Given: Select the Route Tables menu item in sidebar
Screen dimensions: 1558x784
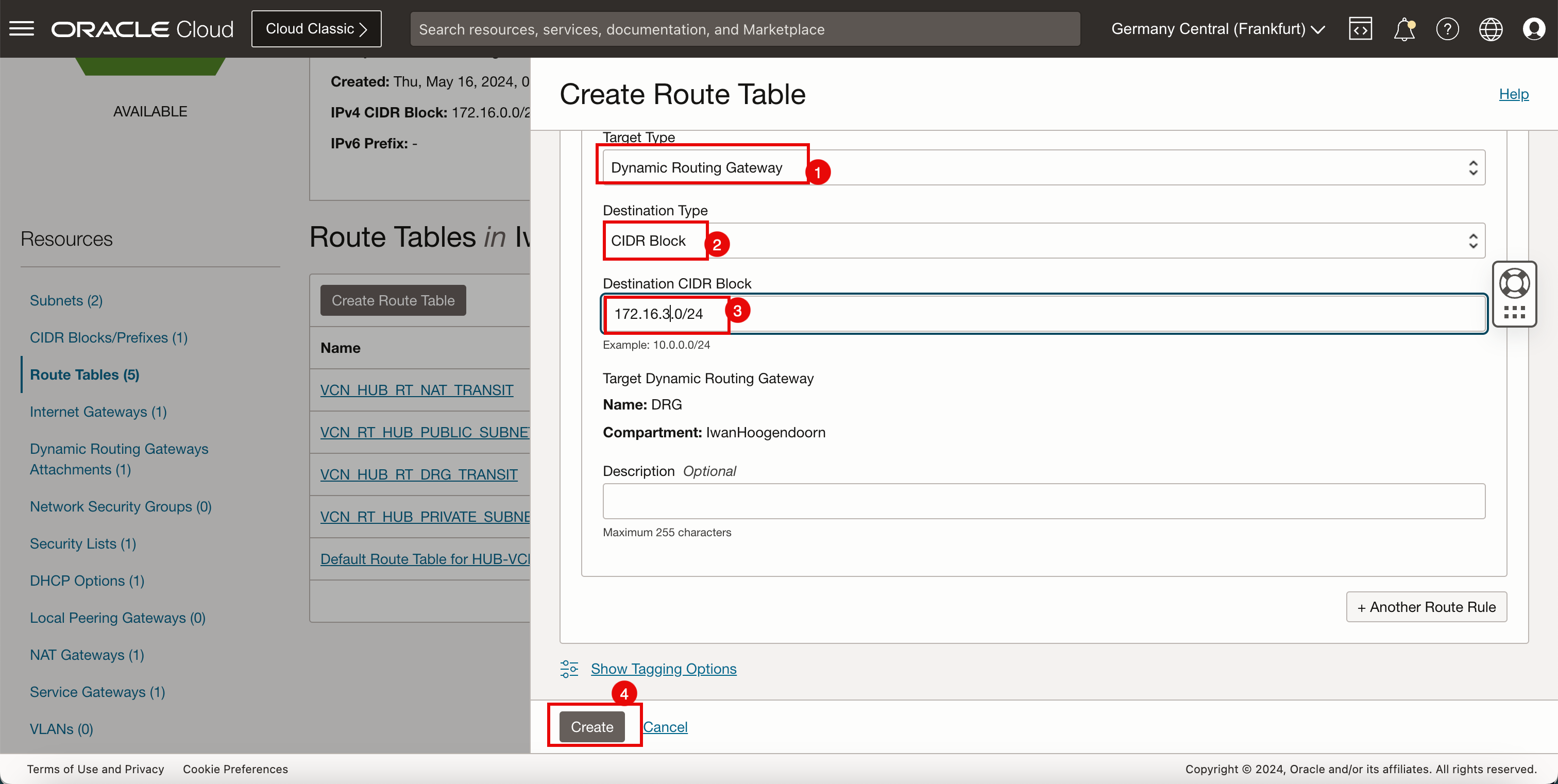Looking at the screenshot, I should pyautogui.click(x=84, y=374).
